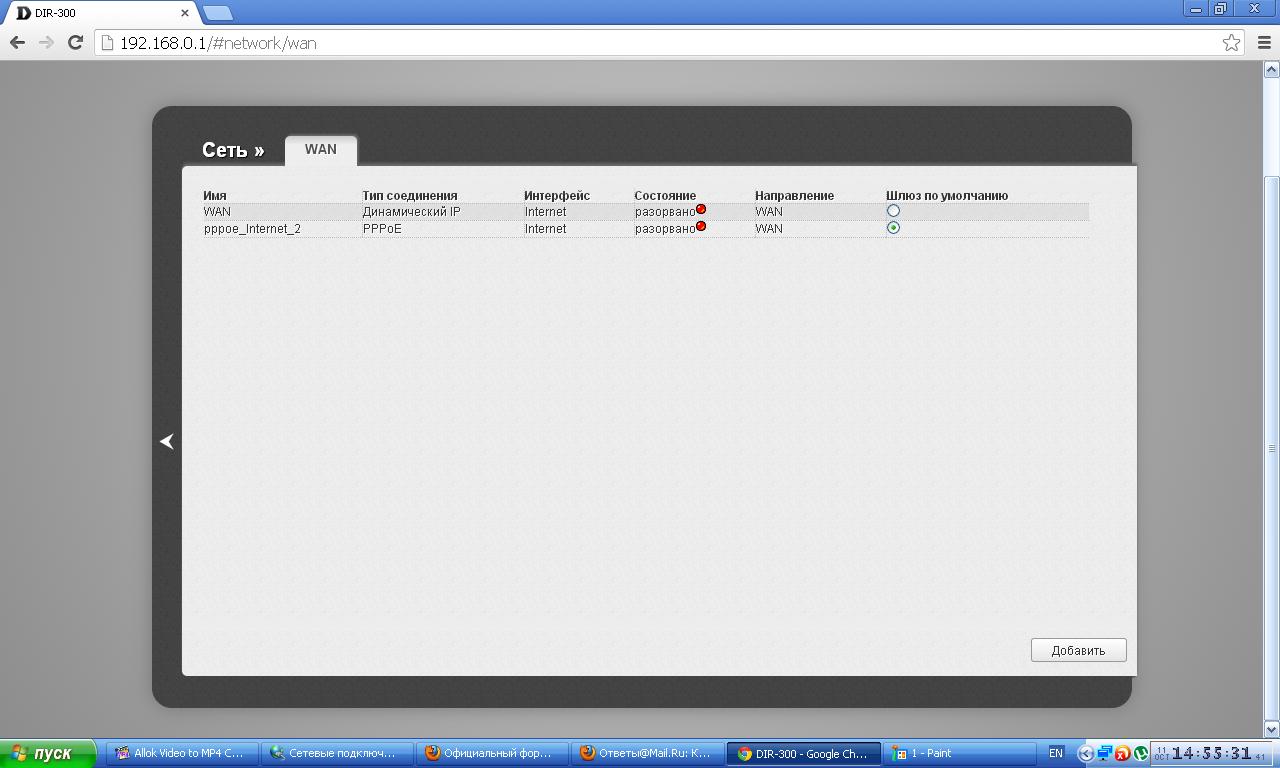Click the DIR-300 Google Chrome taskbar button
Viewport: 1280px width, 768px height.
pos(804,754)
